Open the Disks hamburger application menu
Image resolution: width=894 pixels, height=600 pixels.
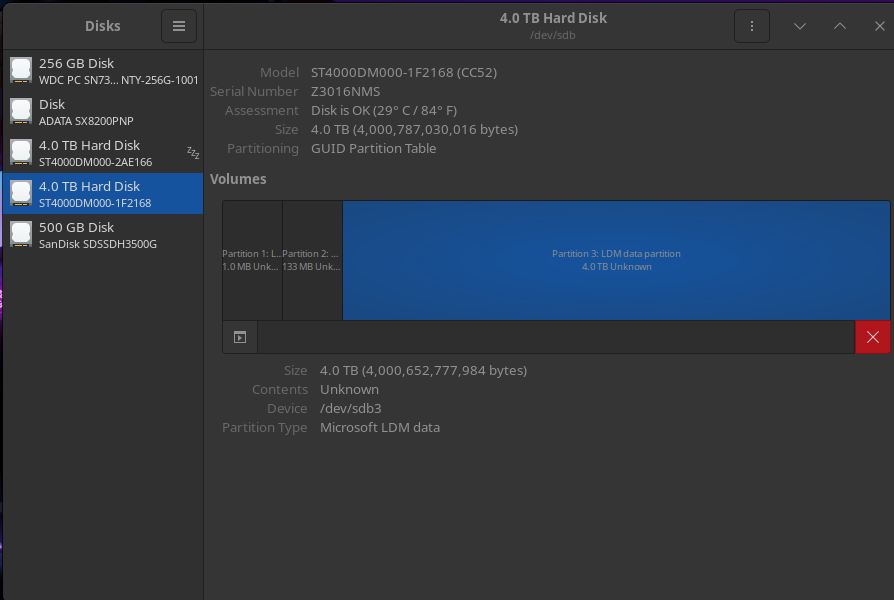pos(178,26)
